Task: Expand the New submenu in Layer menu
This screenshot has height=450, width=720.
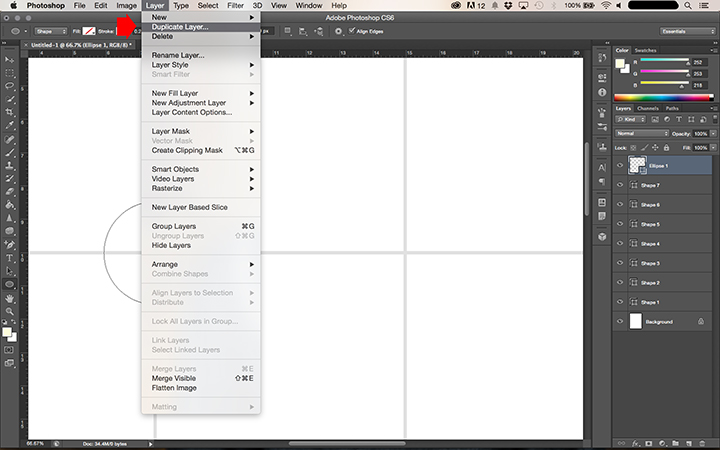Action: pos(201,17)
